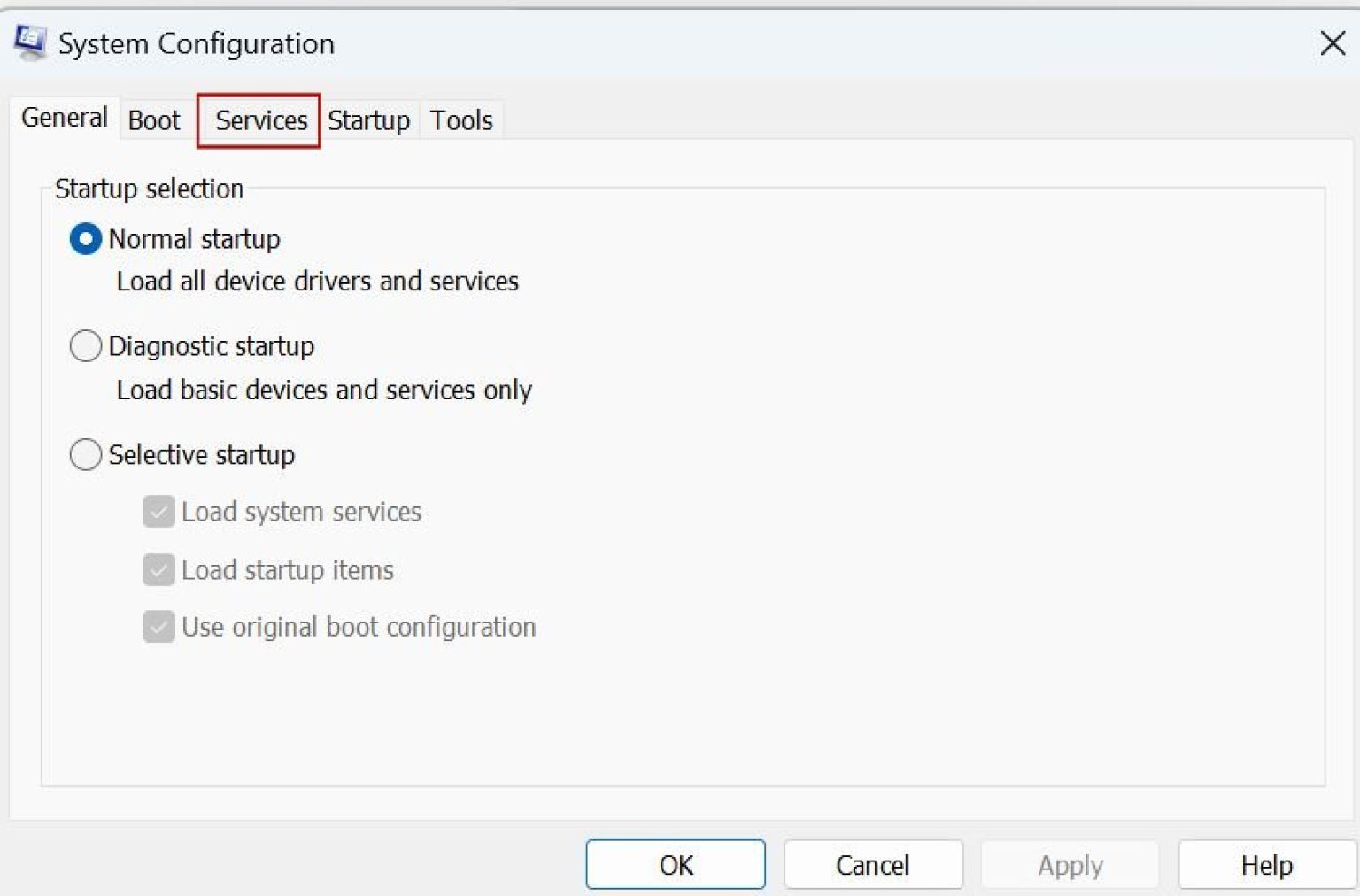Toggle the Load startup items checkbox
The height and width of the screenshot is (896, 1360).
coord(158,570)
